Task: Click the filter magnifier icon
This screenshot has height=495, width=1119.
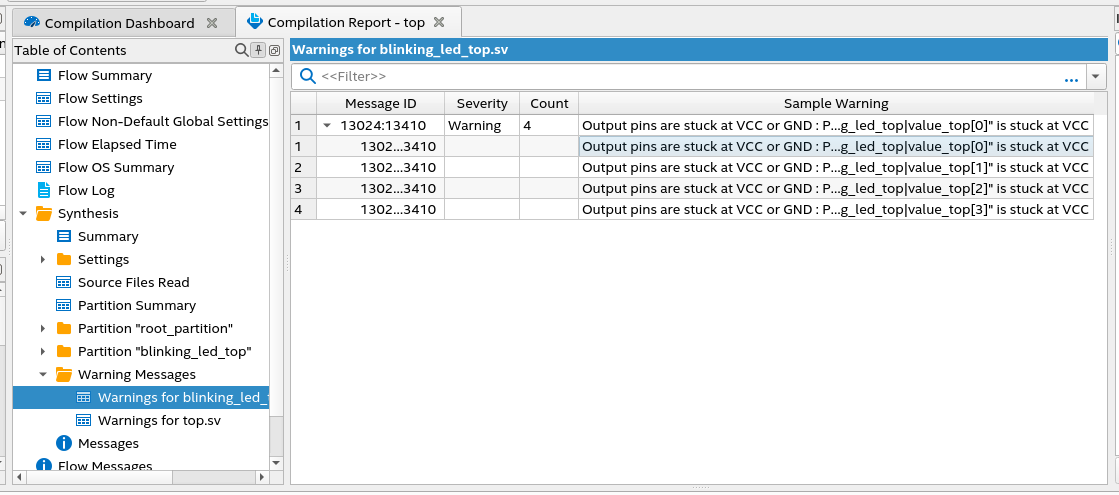Action: pyautogui.click(x=308, y=76)
